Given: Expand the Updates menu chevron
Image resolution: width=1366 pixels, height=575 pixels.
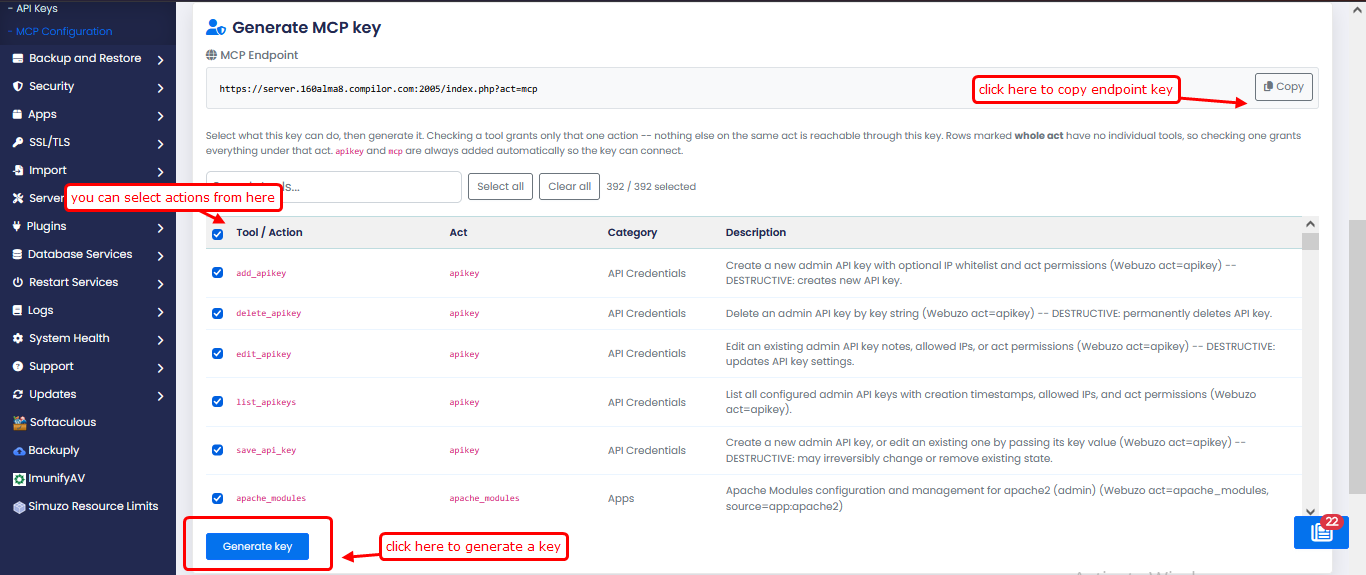Looking at the screenshot, I should point(161,396).
